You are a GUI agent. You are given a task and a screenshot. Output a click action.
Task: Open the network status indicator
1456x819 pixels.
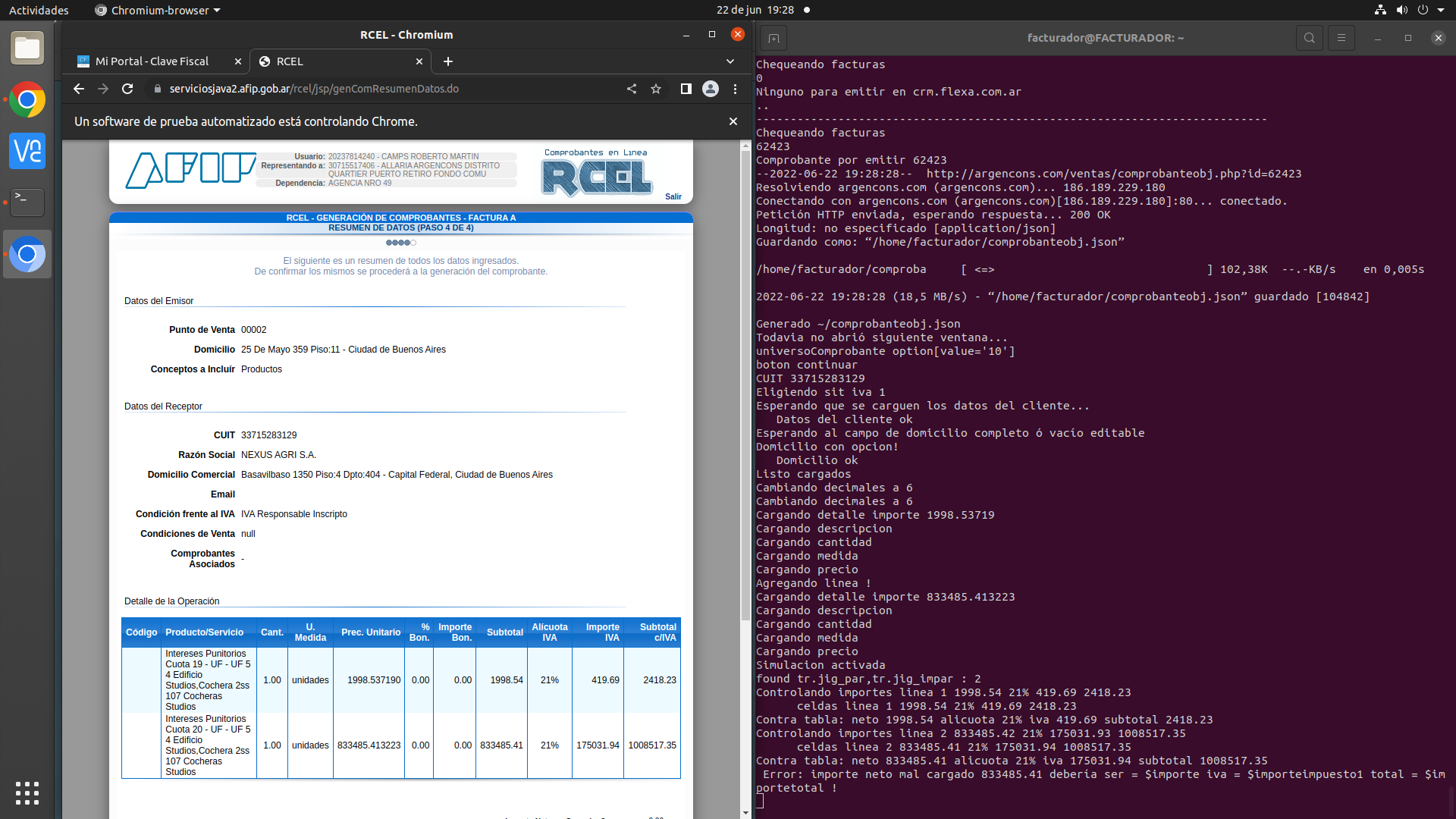point(1380,10)
